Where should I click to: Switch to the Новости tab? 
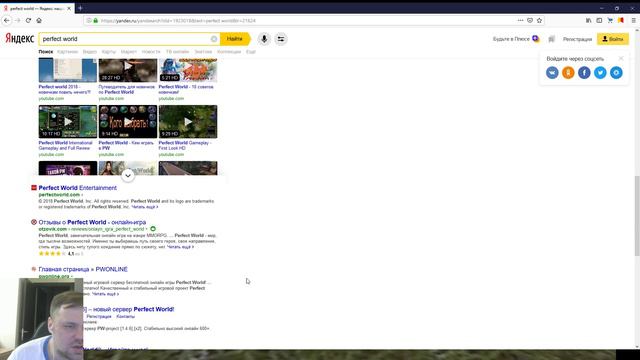[151, 52]
